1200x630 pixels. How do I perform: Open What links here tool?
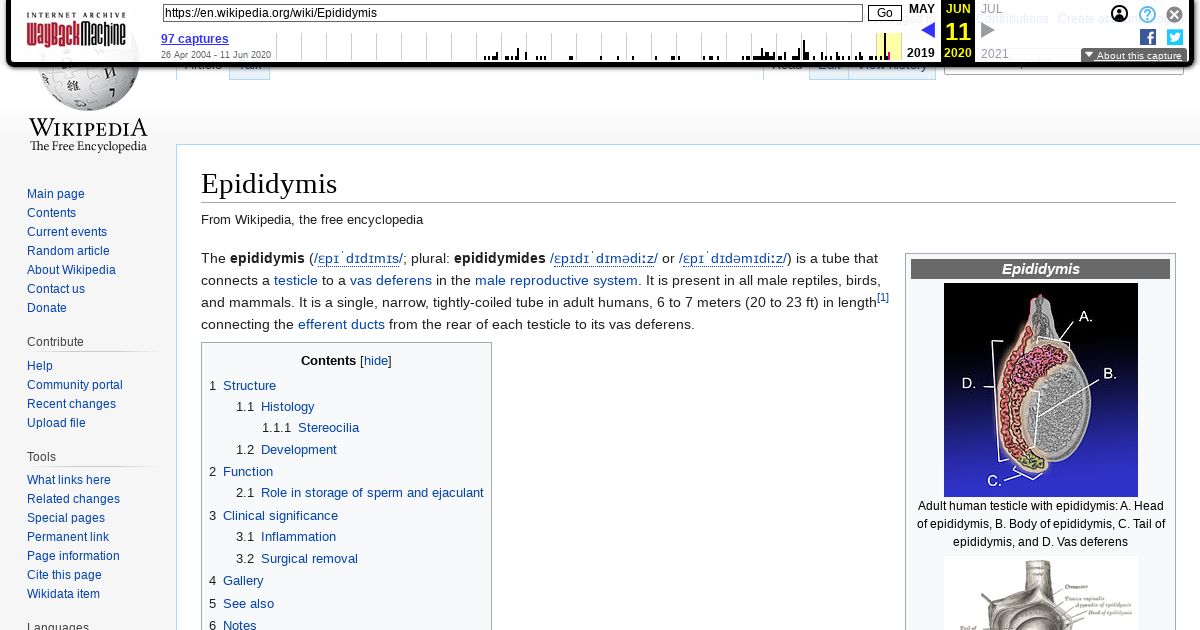[69, 480]
